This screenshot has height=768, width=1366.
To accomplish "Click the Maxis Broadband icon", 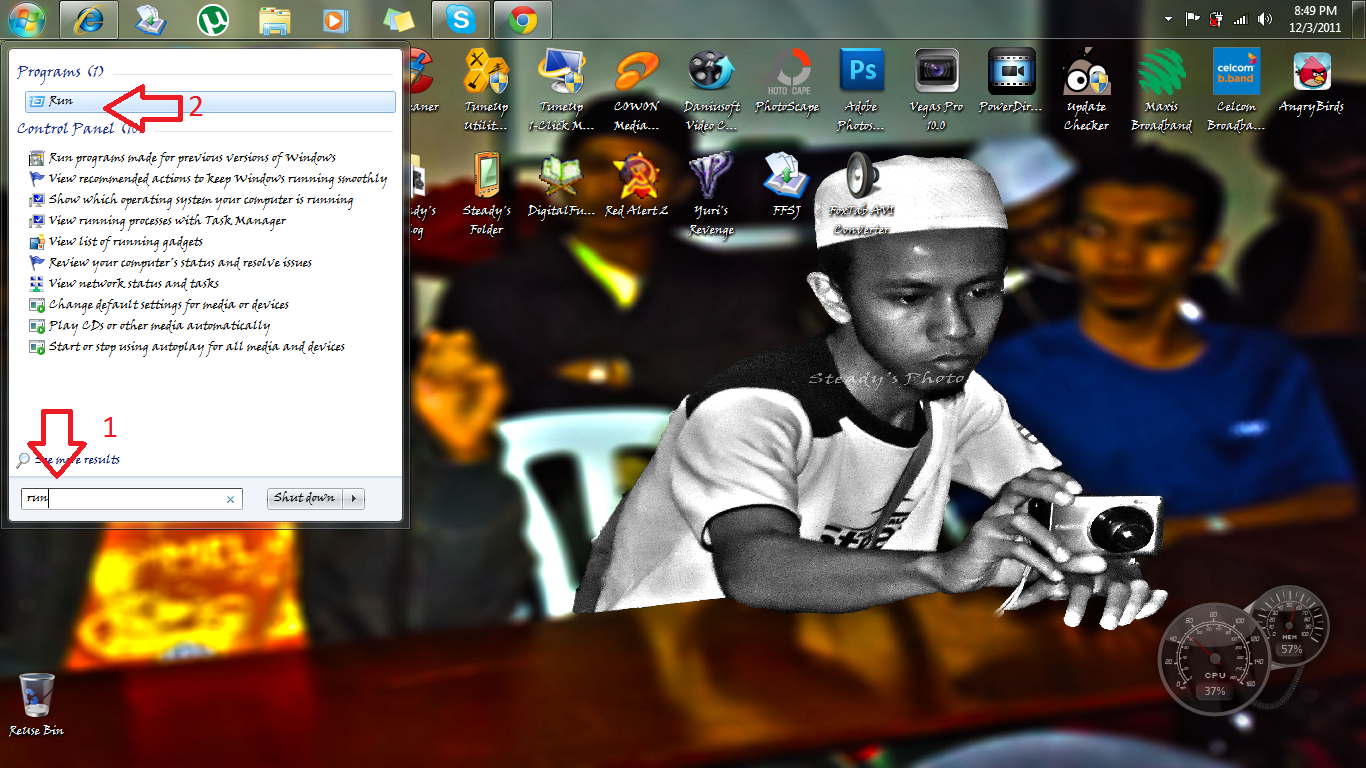I will click(1161, 90).
